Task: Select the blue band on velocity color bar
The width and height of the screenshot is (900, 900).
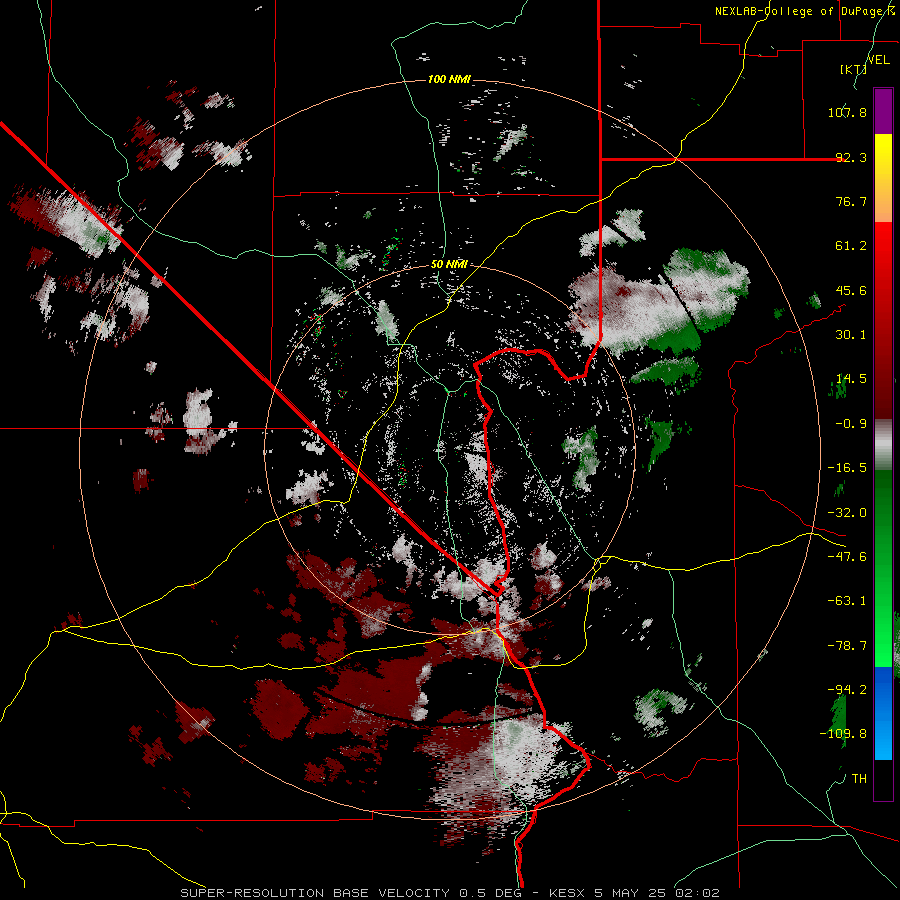Action: point(883,713)
